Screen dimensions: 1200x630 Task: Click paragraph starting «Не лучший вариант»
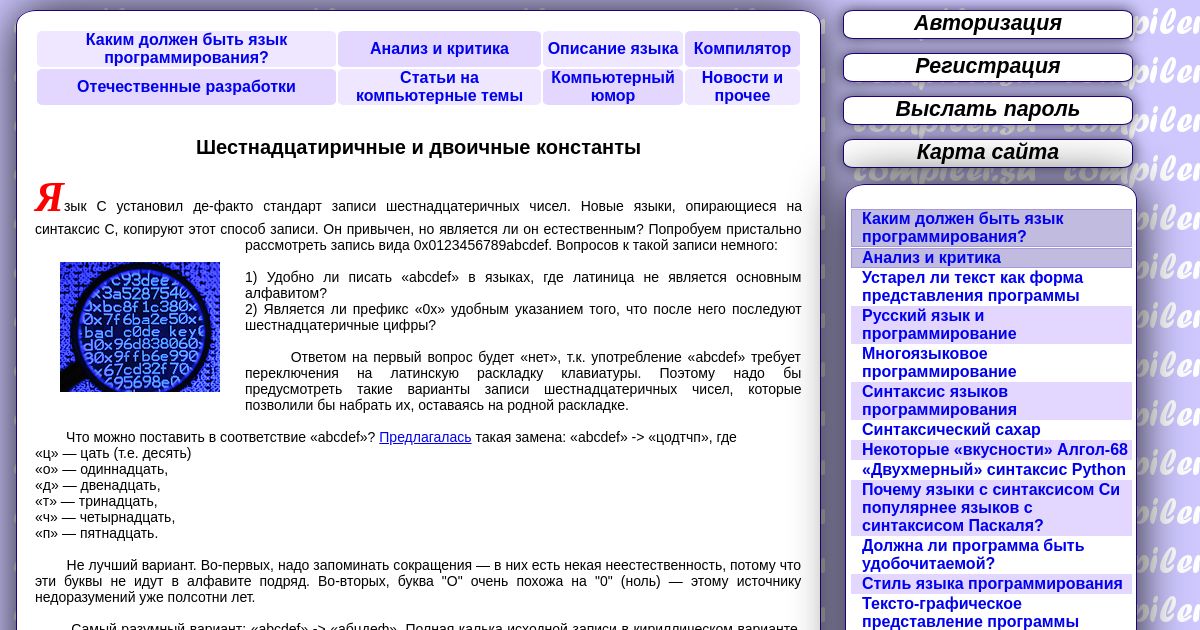point(418,581)
